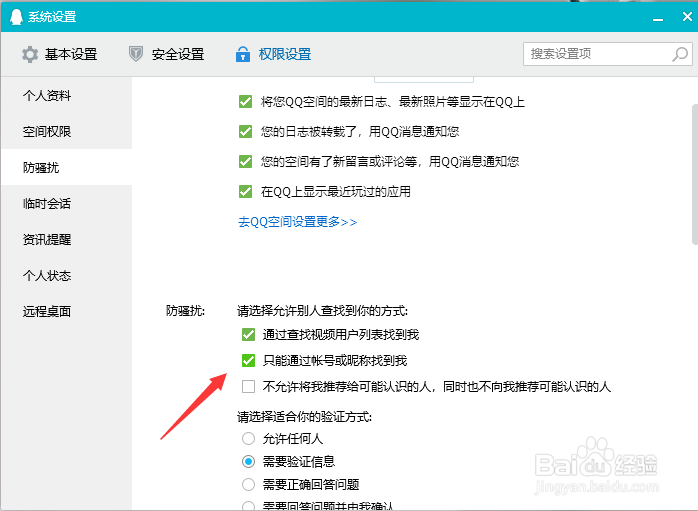Uncheck 通过查找视频用户列表找到我 checkbox
The height and width of the screenshot is (511, 698).
click(x=248, y=334)
